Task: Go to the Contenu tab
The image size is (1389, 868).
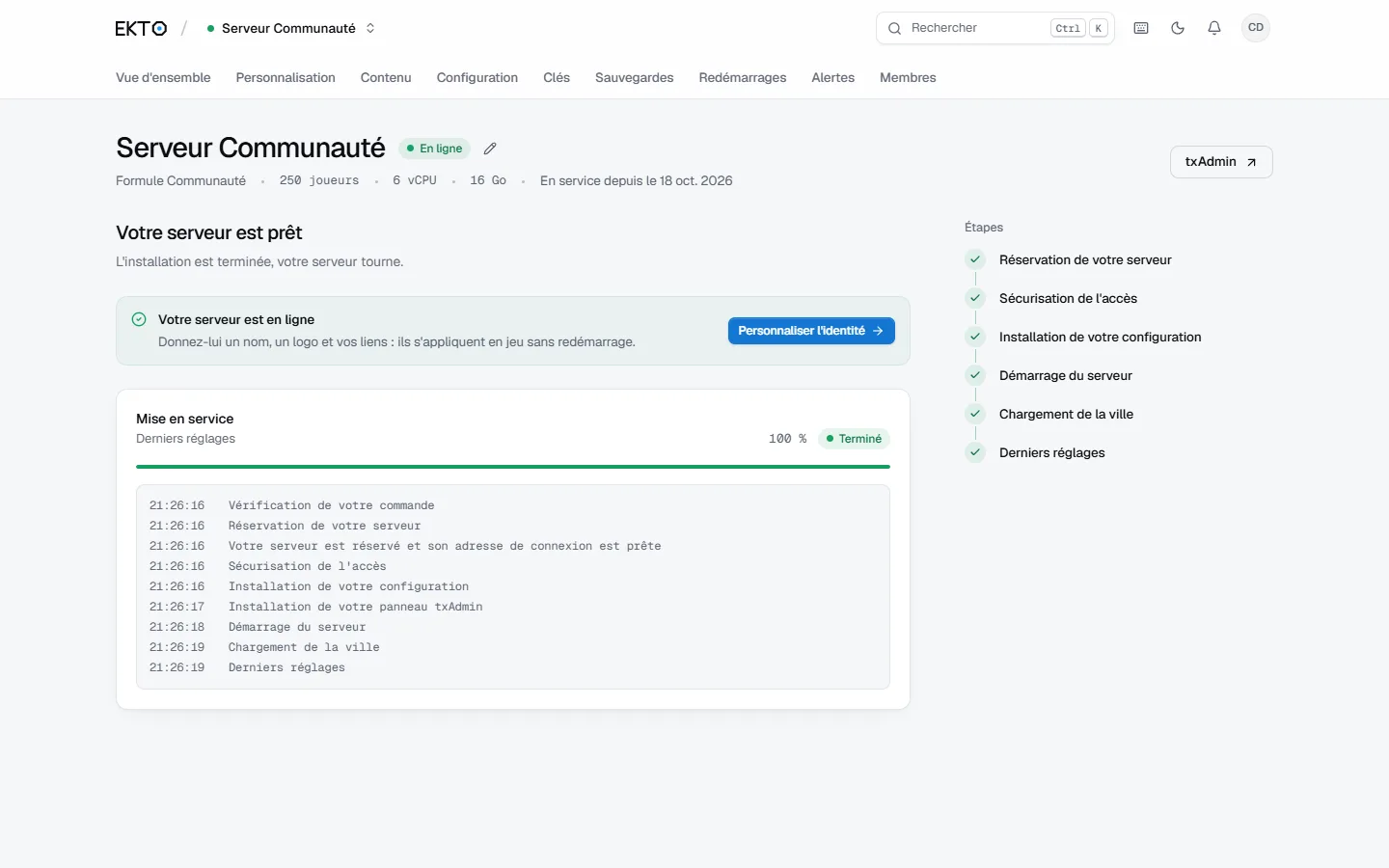Action: click(x=386, y=77)
